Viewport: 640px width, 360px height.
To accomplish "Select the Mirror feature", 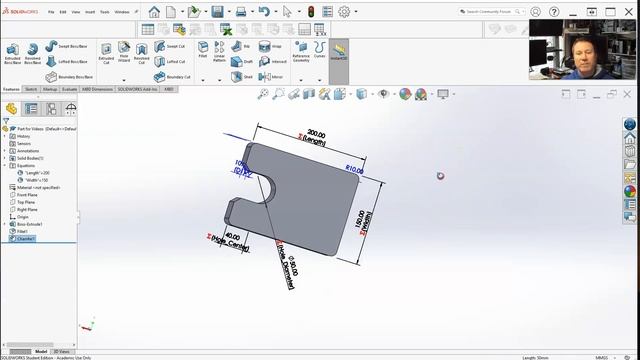I will click(x=270, y=77).
